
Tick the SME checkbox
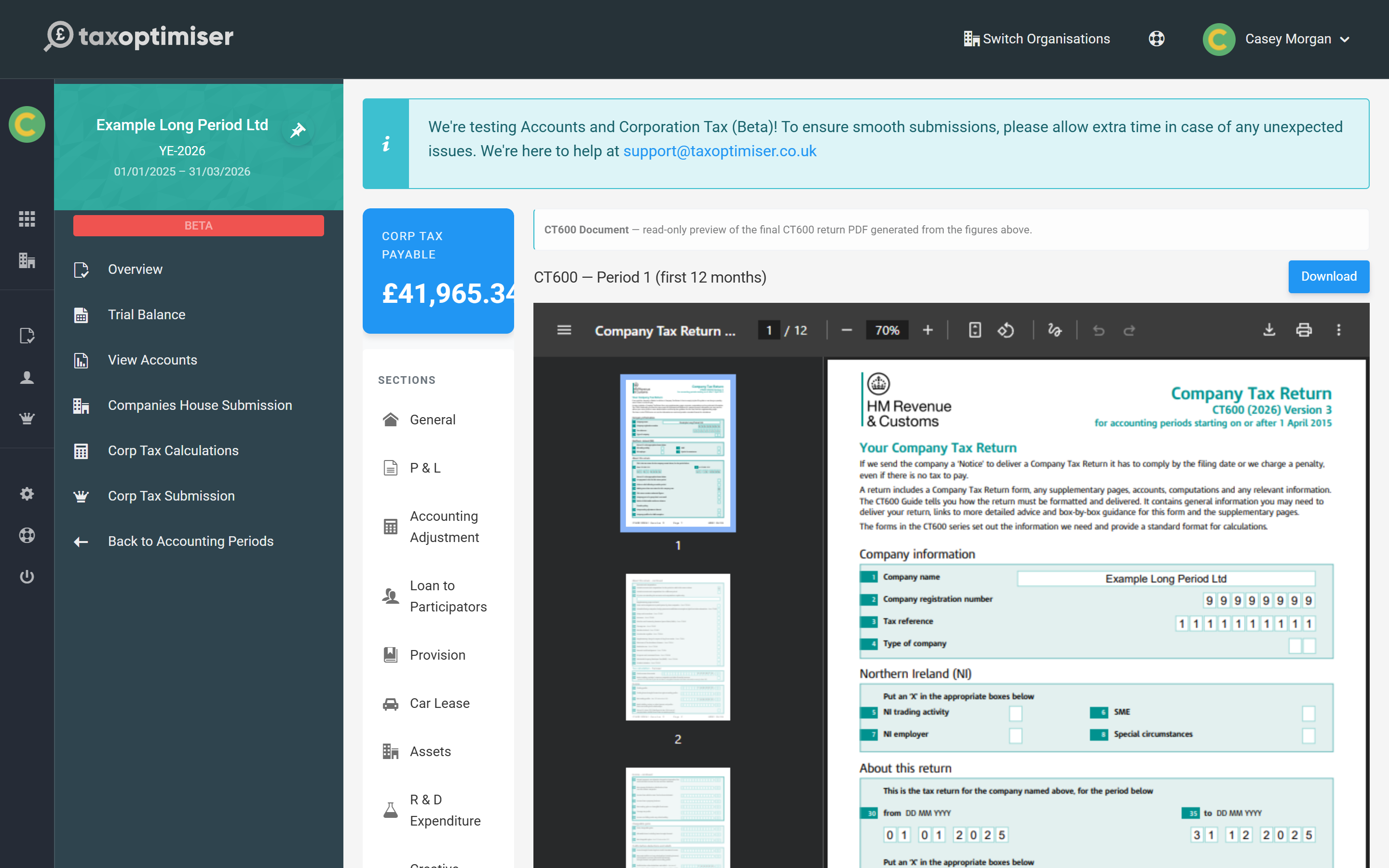tap(1308, 713)
